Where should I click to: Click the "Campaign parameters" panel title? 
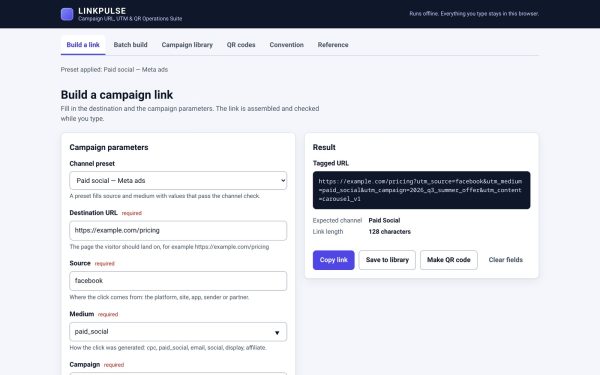coord(109,147)
